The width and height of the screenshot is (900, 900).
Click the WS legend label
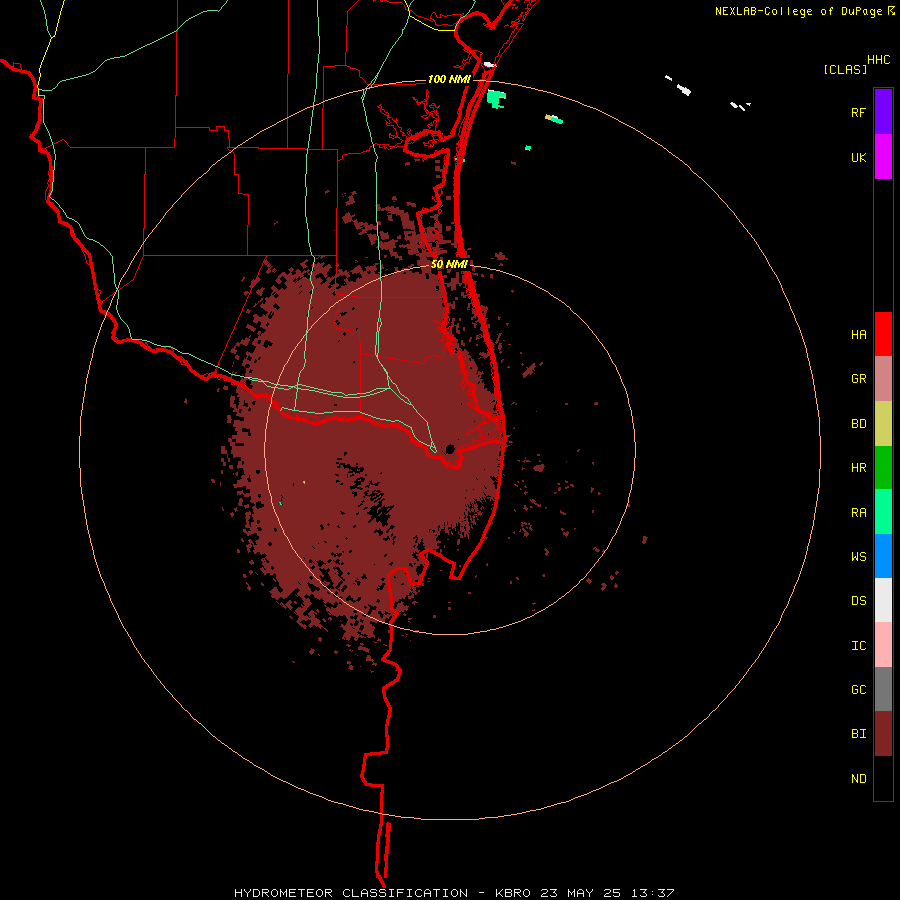[x=858, y=557]
